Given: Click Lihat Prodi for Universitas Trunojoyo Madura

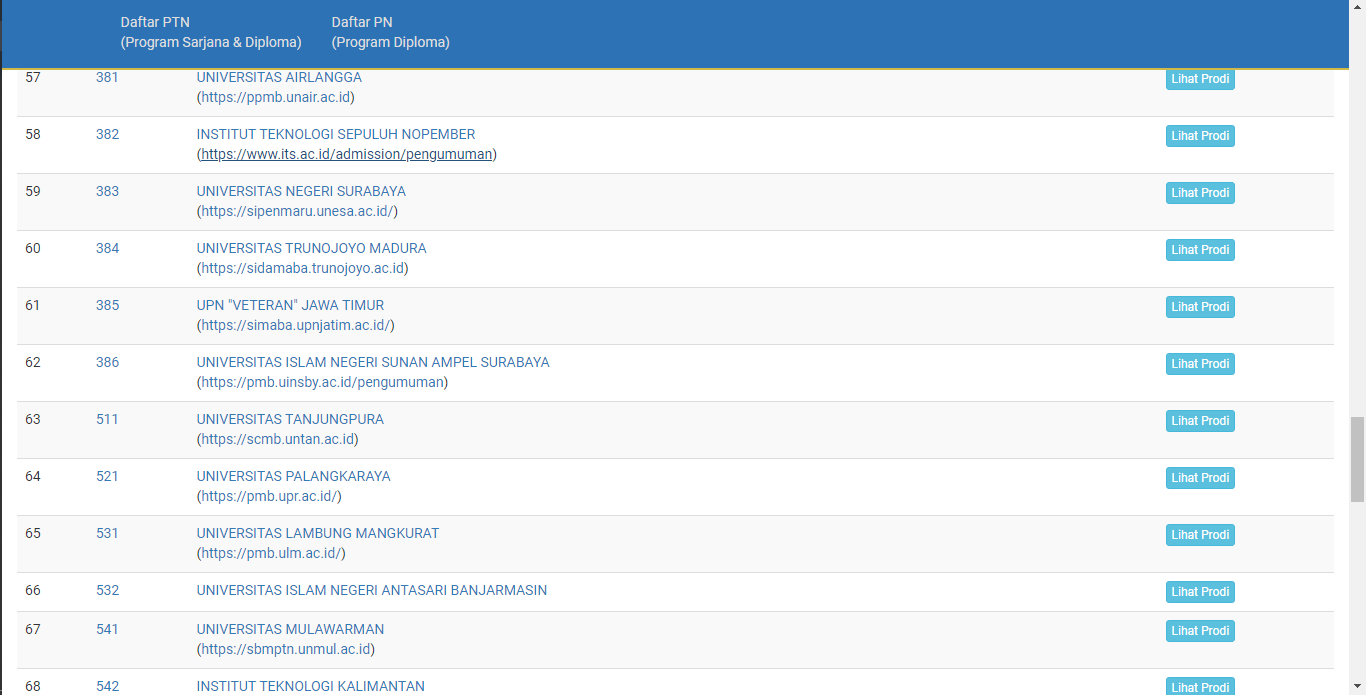Looking at the screenshot, I should click(x=1200, y=250).
